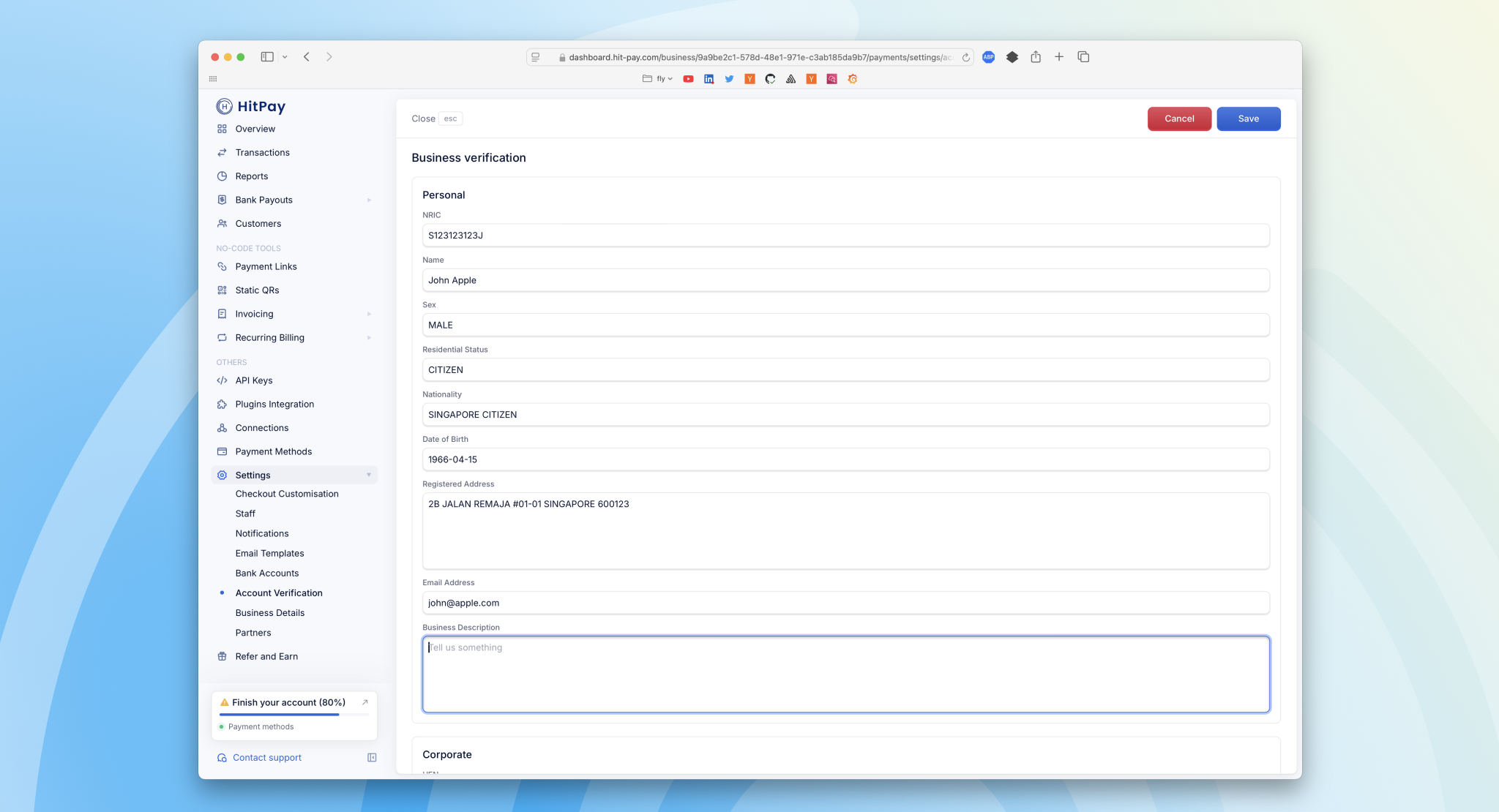The height and width of the screenshot is (812, 1499).
Task: Open the LinkedIn bookmark
Action: point(709,79)
